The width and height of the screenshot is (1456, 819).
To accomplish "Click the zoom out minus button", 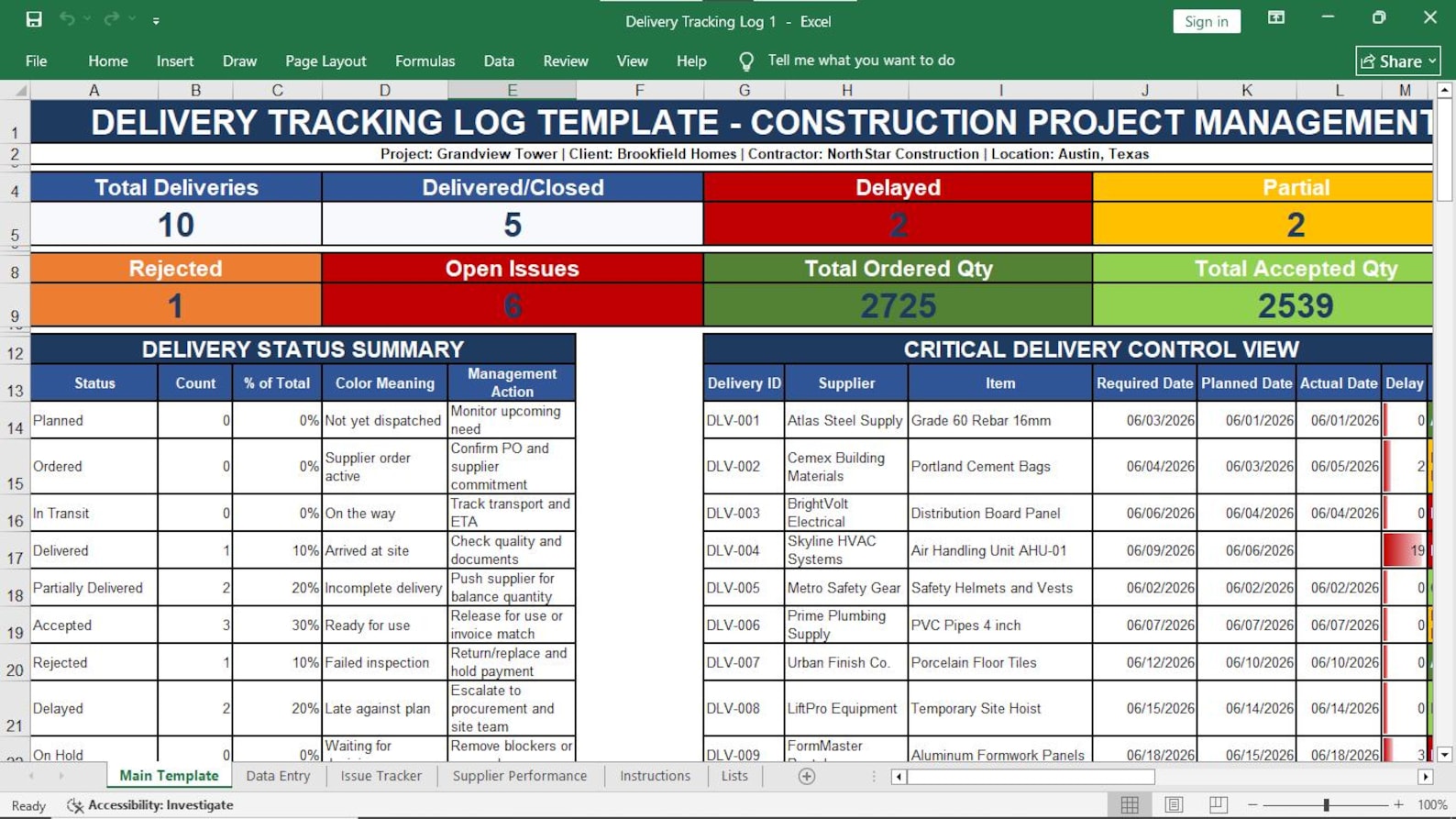I will point(1252,804).
